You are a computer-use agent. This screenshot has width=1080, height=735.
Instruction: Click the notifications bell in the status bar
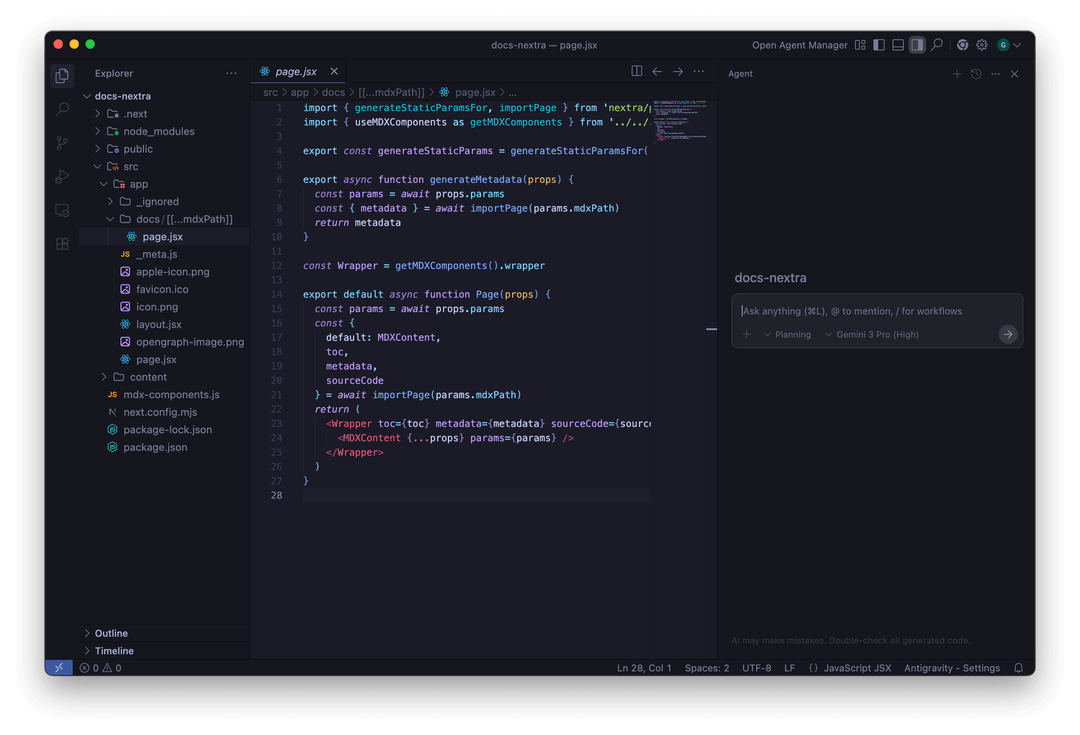pyautogui.click(x=1018, y=667)
